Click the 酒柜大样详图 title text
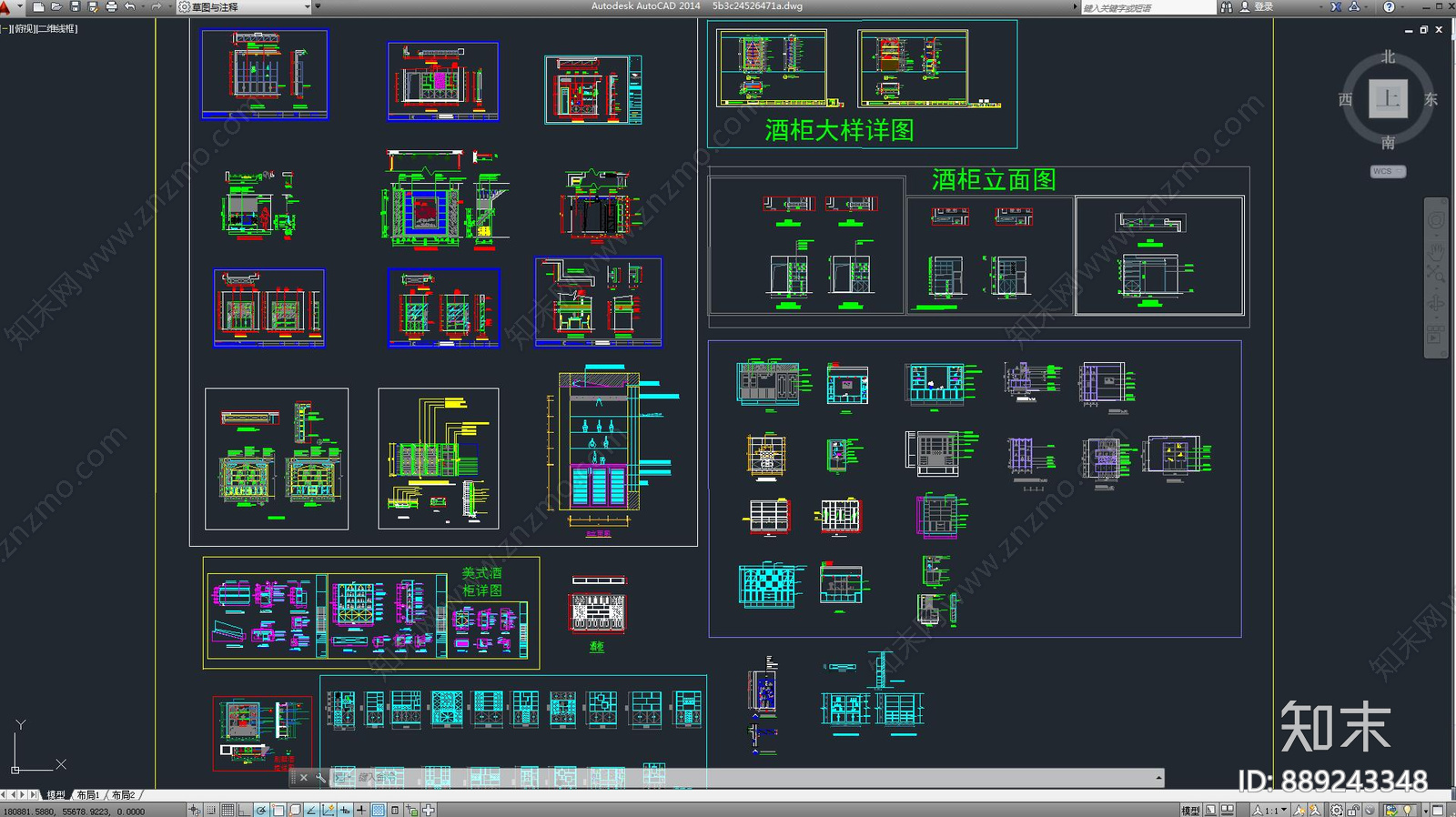The image size is (1456, 817). pyautogui.click(x=839, y=131)
